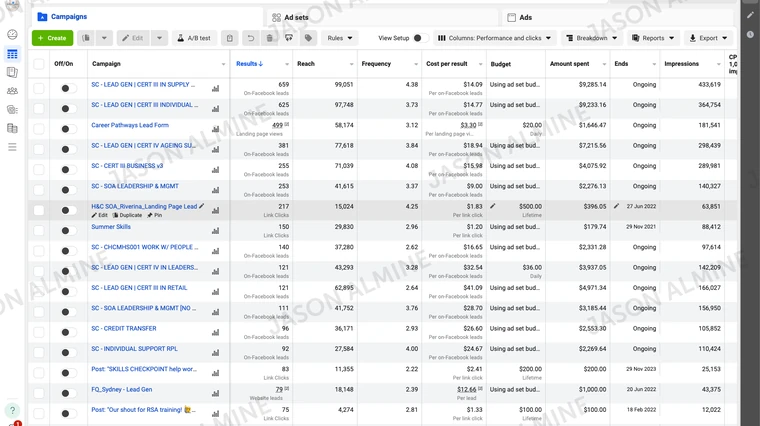Sort by the Frequency column header
760x426 pixels.
[376, 63]
